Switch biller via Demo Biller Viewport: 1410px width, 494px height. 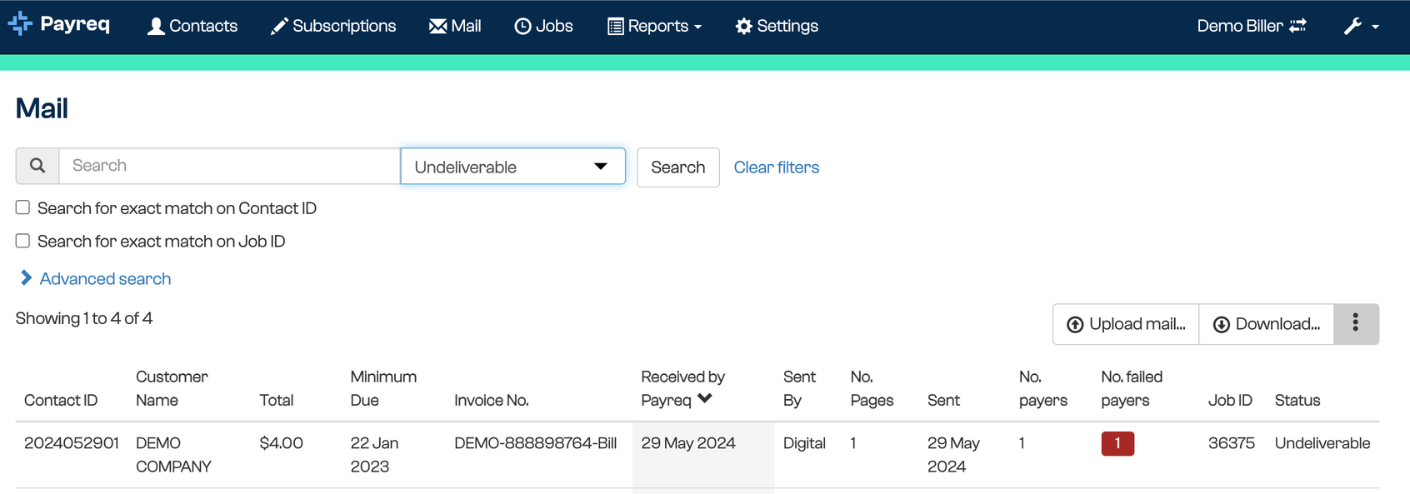tap(1252, 26)
